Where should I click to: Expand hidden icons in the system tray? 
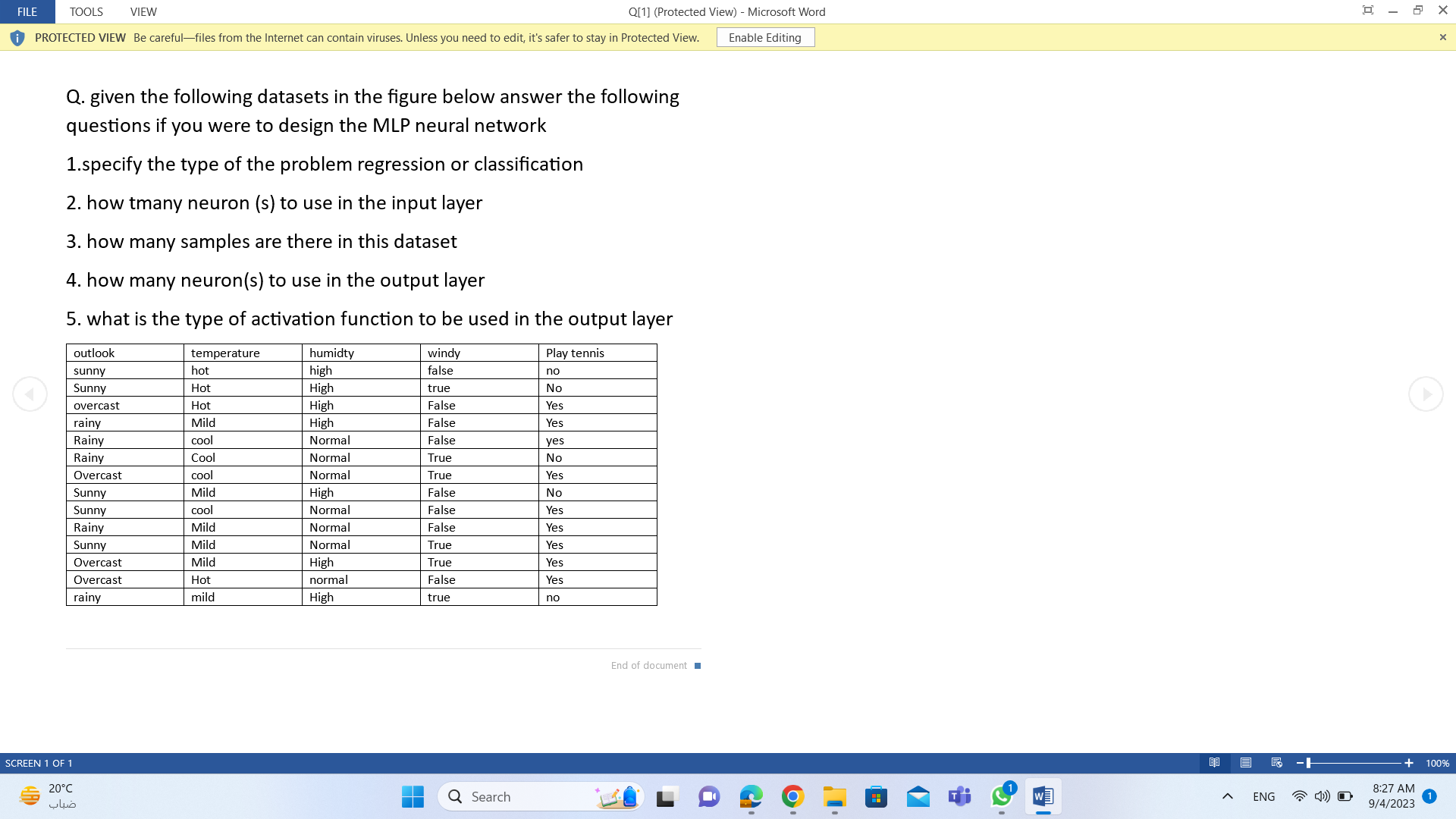pyautogui.click(x=1228, y=796)
